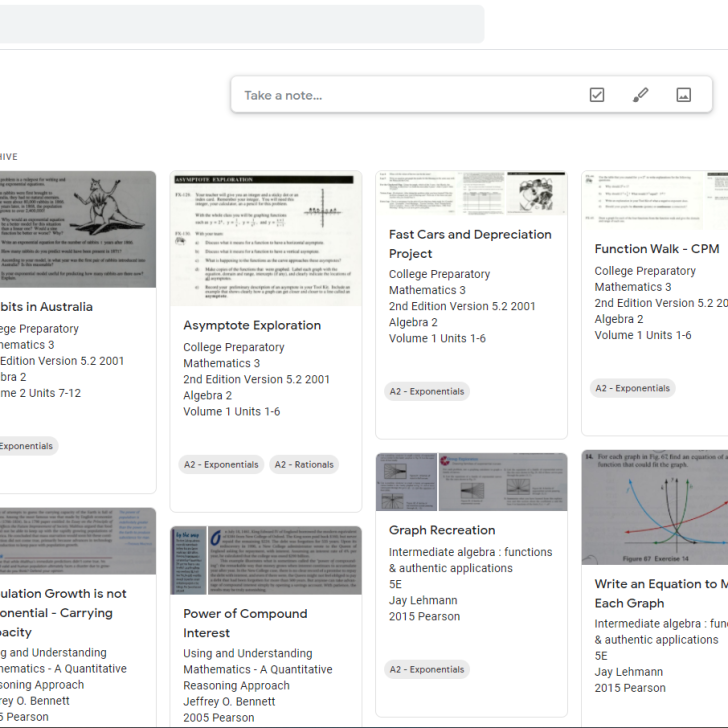Click 'Algebra 2' in Fast Cars note

click(x=413, y=322)
